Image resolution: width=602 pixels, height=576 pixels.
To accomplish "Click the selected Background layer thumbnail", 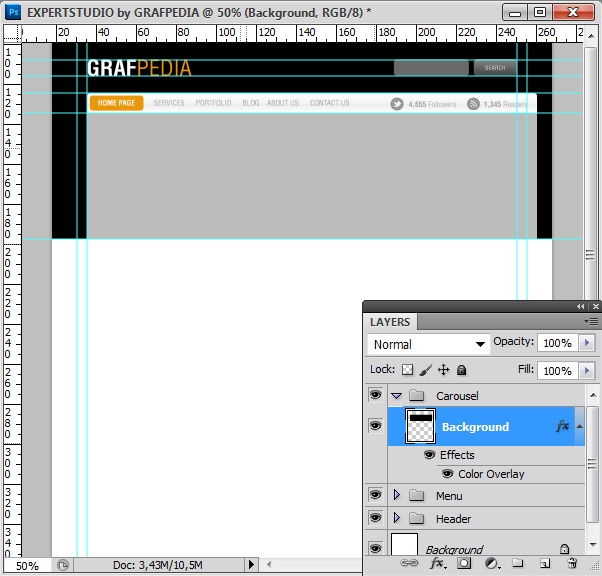I will pos(420,427).
